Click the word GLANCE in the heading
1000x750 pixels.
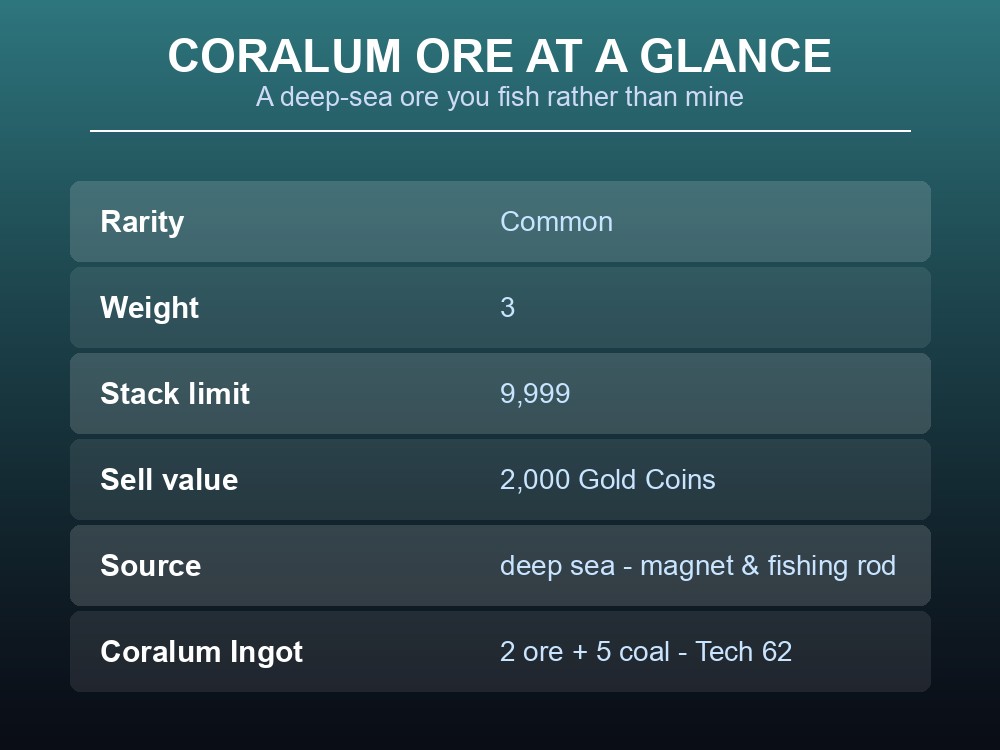pos(735,56)
